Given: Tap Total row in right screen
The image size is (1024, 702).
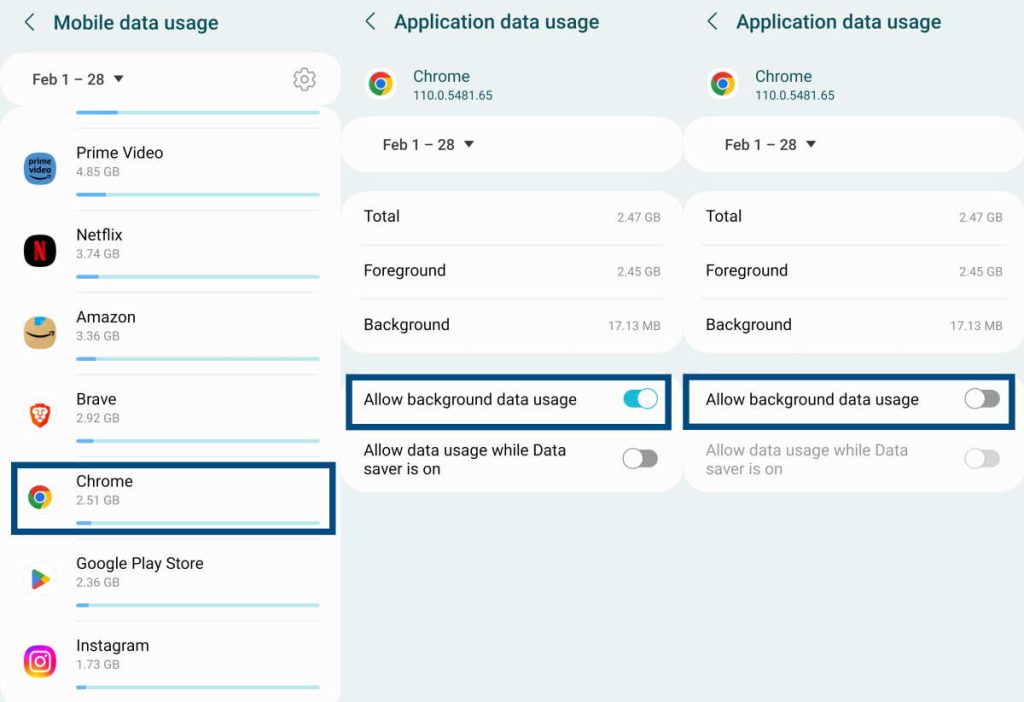Looking at the screenshot, I should click(854, 217).
